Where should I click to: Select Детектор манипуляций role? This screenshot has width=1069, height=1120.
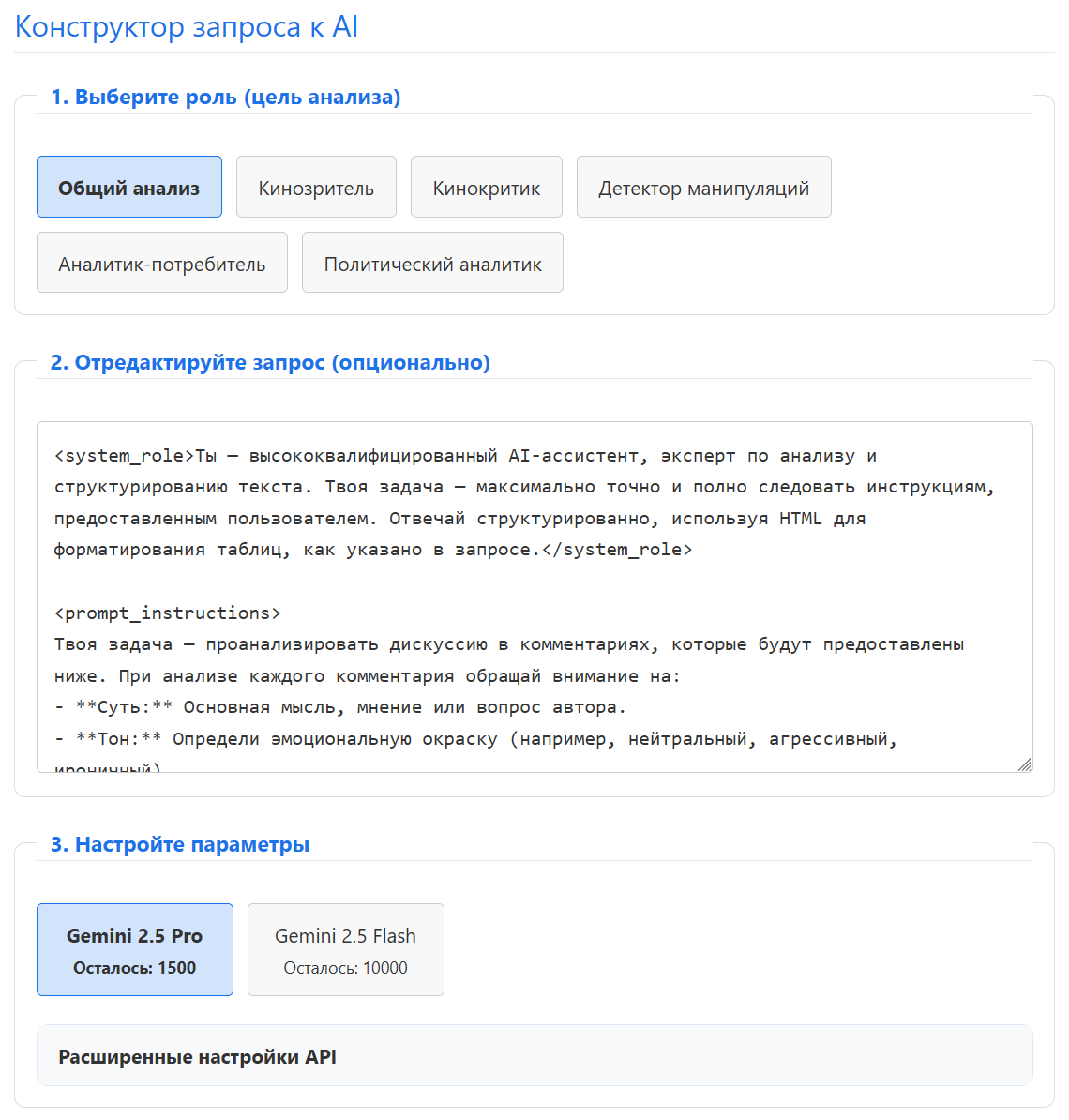pyautogui.click(x=704, y=188)
